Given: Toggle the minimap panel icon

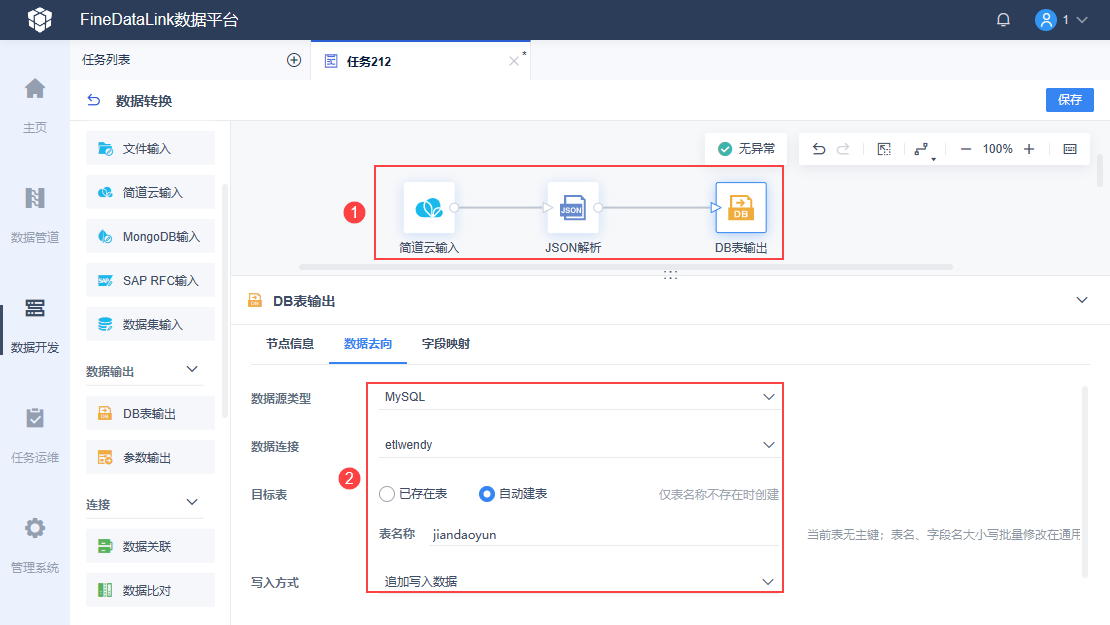Looking at the screenshot, I should tap(1070, 149).
